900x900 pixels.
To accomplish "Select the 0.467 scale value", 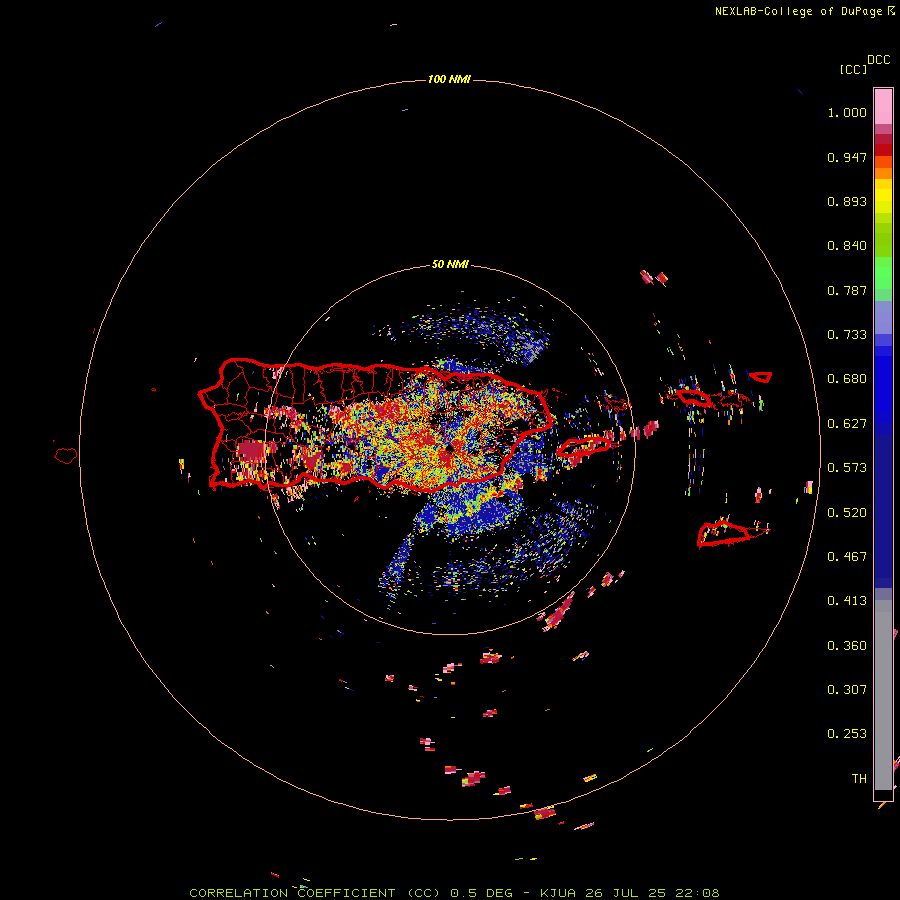I will click(847, 557).
